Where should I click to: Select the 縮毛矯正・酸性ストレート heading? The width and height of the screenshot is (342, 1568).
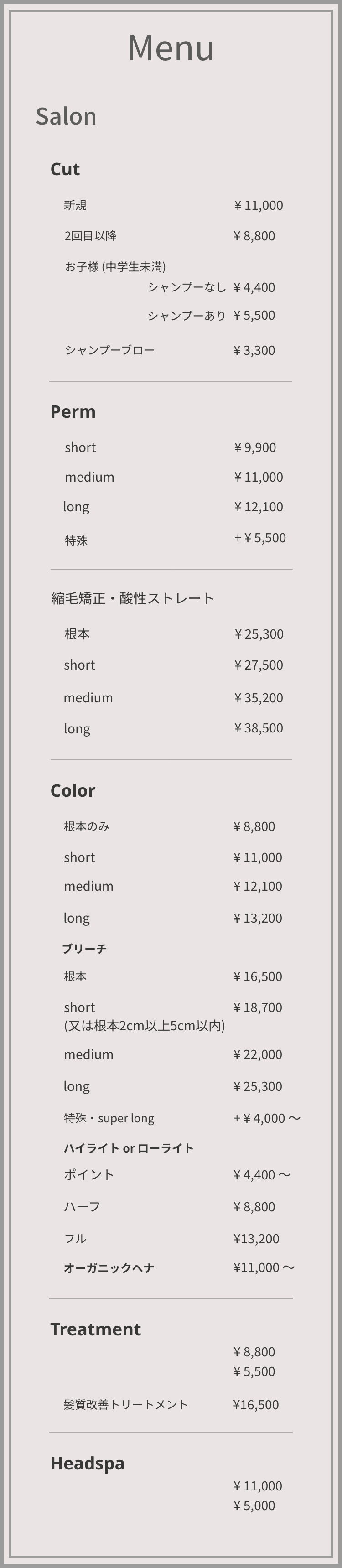(x=133, y=598)
